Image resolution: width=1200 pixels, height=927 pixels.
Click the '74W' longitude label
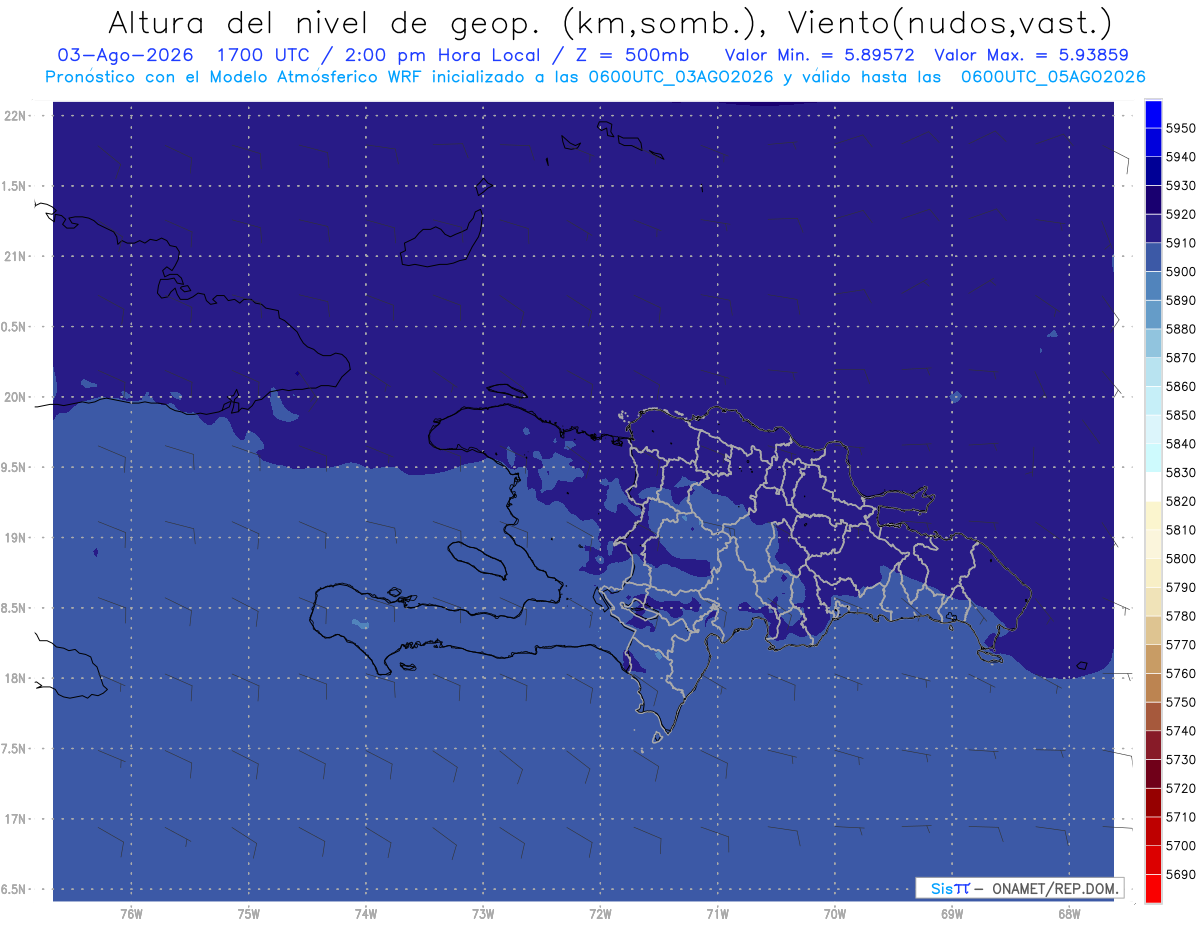(366, 914)
